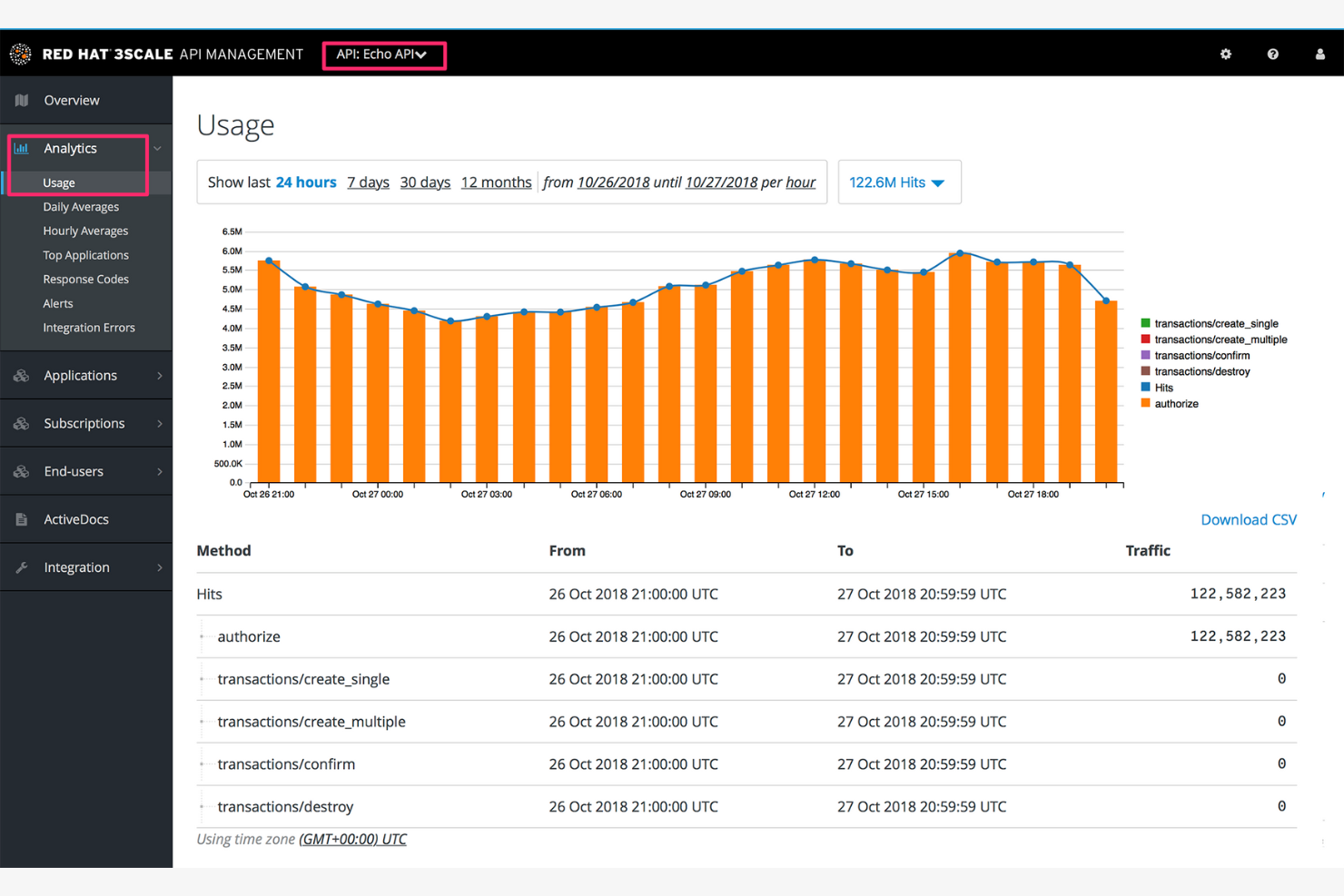Open the settings gear icon
The width and height of the screenshot is (1344, 896).
tap(1226, 54)
